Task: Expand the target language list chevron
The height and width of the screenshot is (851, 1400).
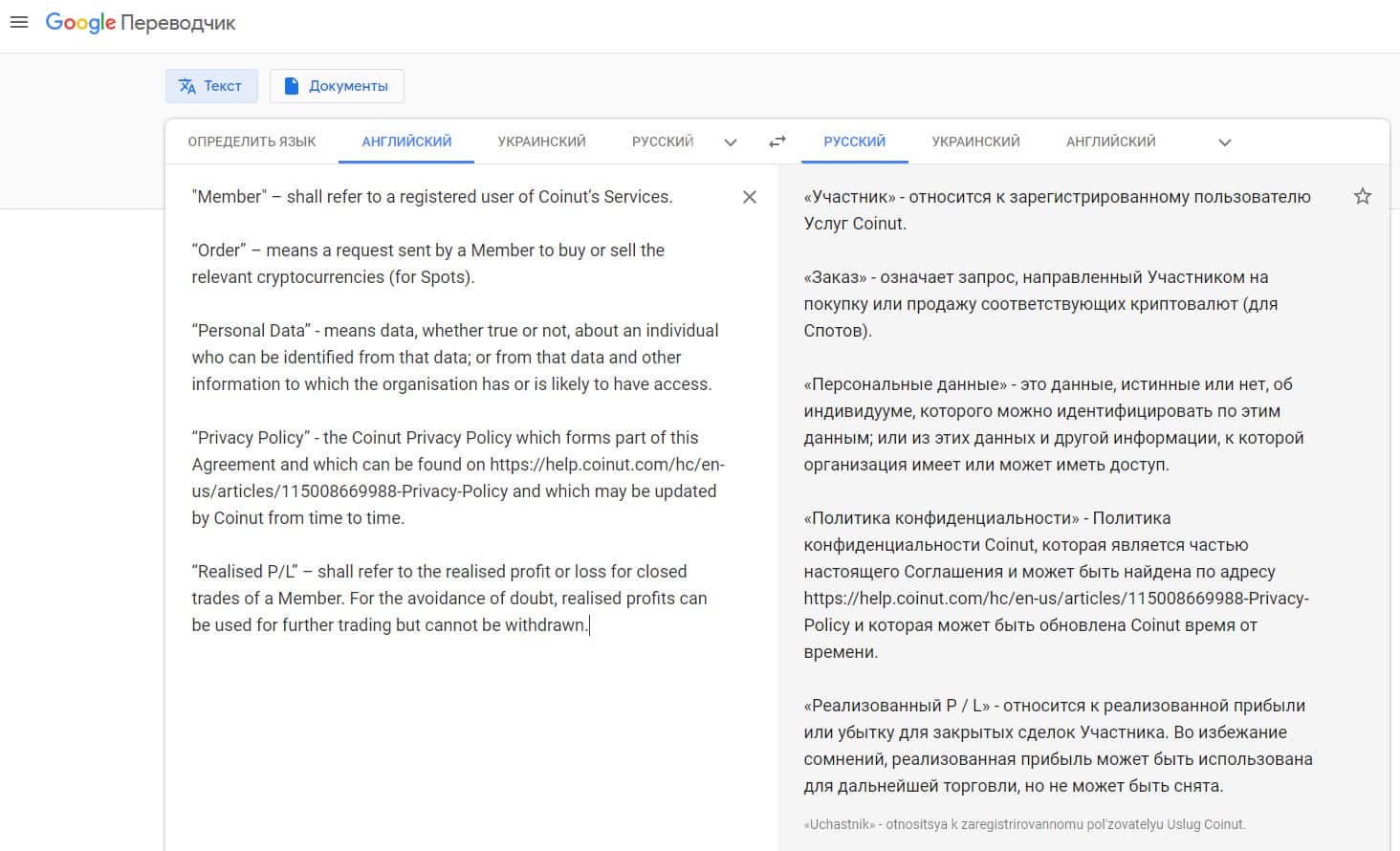Action: tap(1225, 142)
